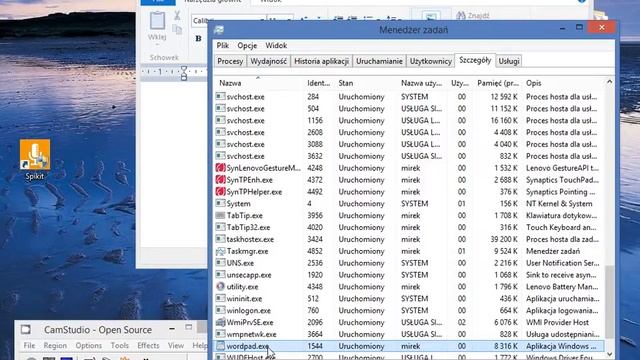The image size is (640, 360).
Task: Select svchost.exe row with PID 1156
Action: pyautogui.click(x=409, y=120)
